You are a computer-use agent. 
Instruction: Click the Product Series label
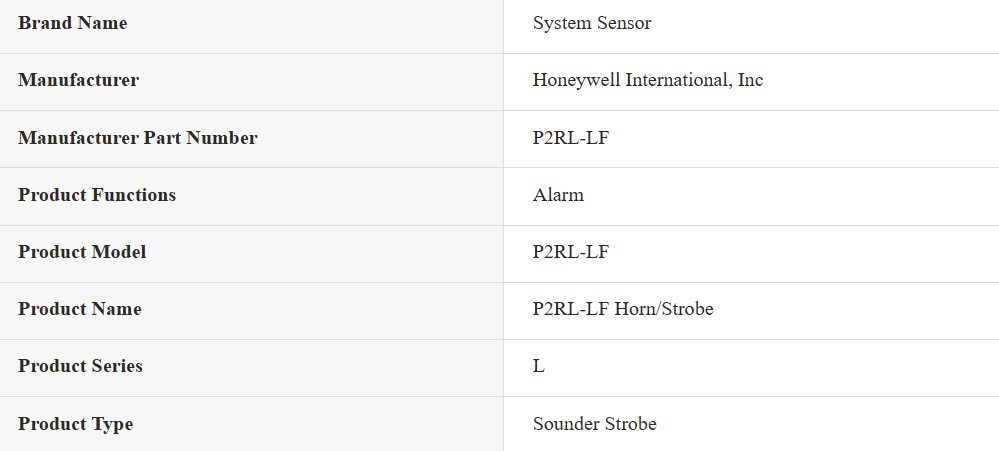80,366
